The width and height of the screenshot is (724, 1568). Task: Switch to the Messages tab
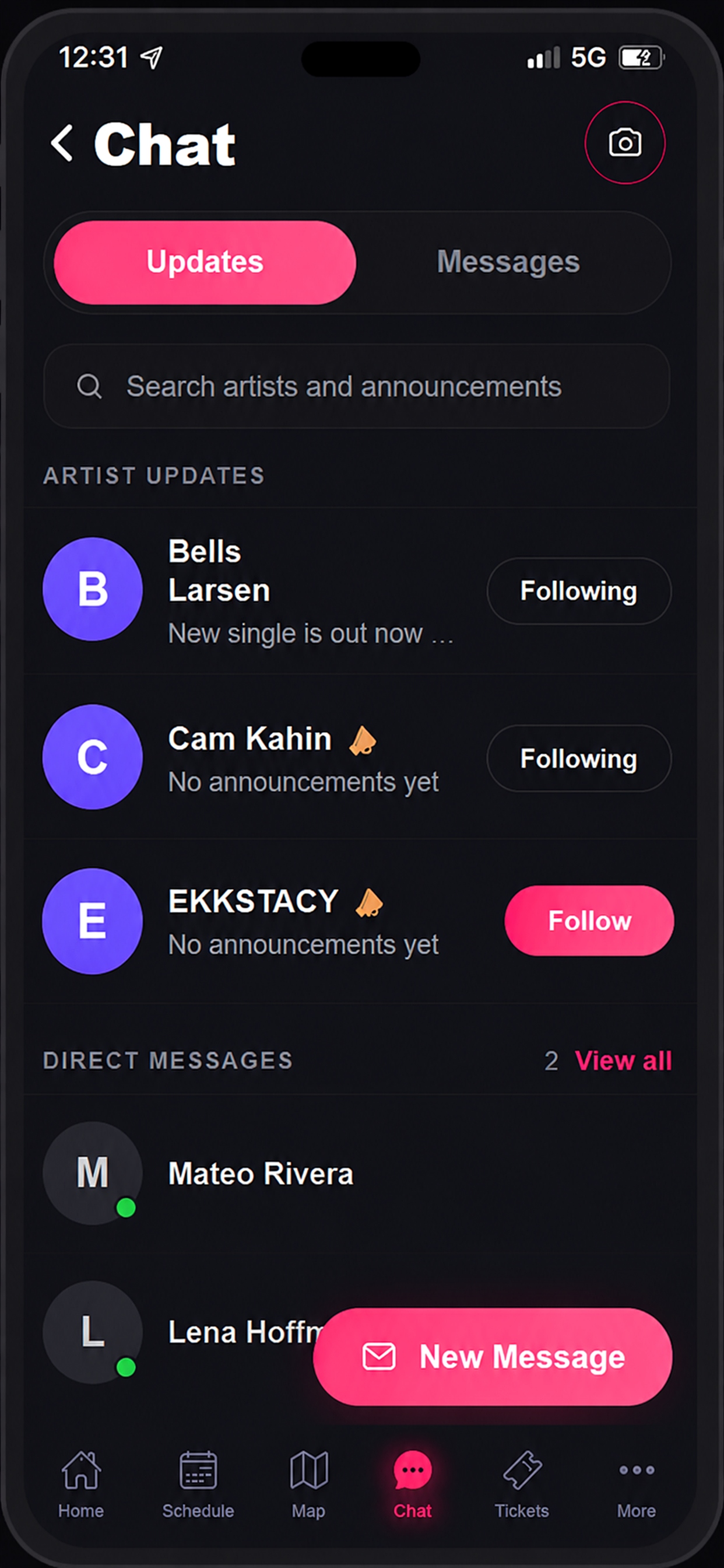click(508, 262)
